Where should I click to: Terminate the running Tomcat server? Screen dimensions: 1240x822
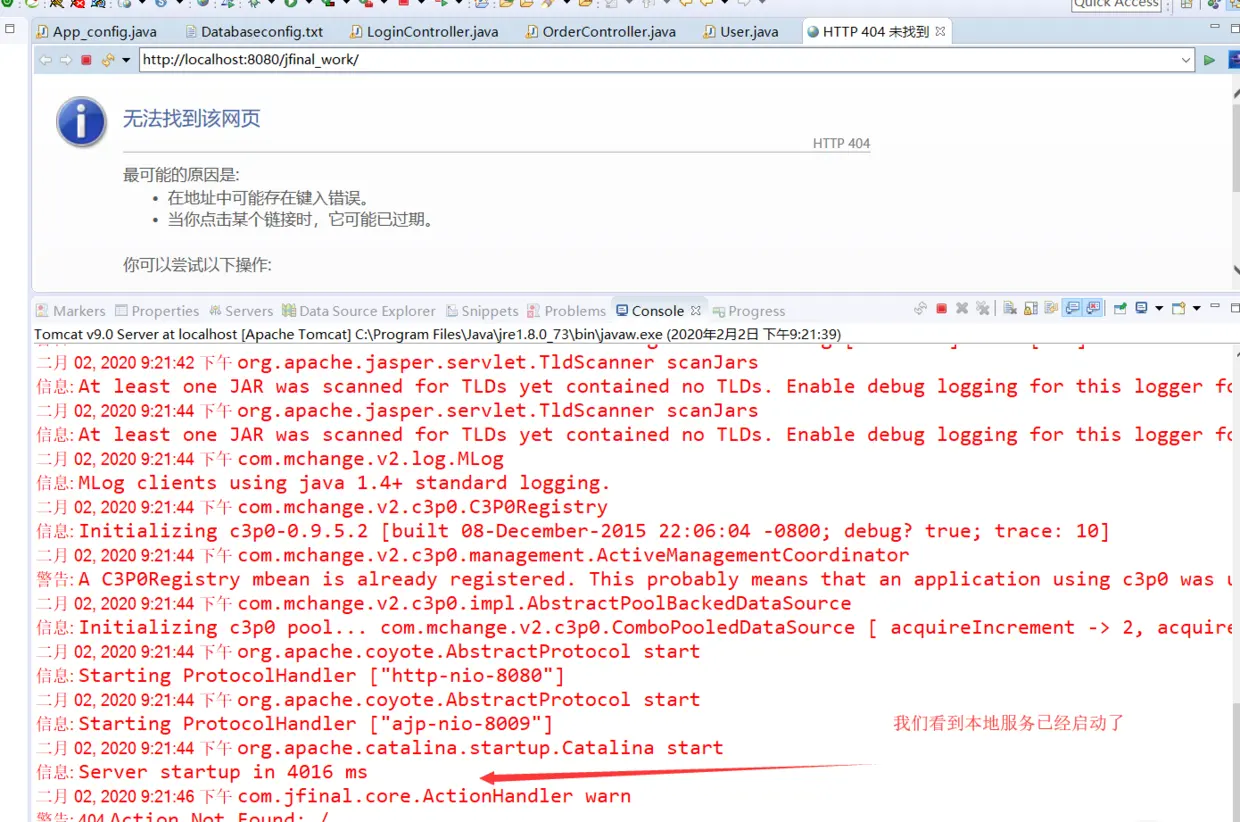tap(941, 307)
